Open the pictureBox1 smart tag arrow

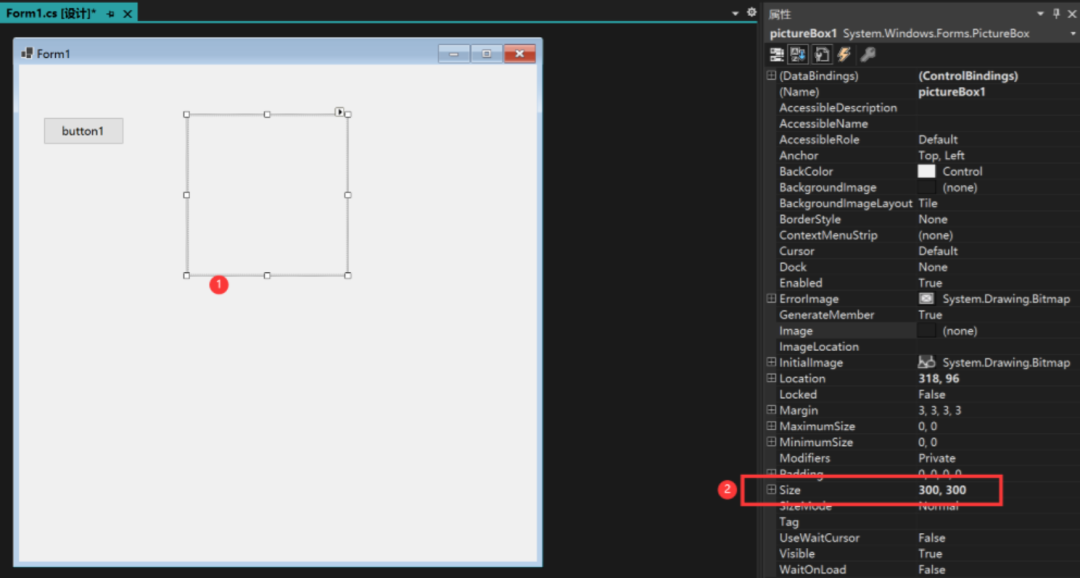[340, 111]
